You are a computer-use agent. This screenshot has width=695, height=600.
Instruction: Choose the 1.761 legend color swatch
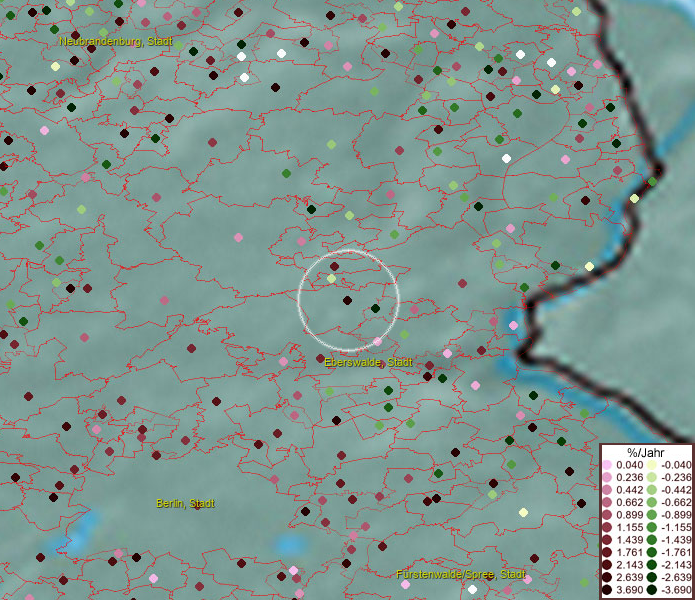[607, 553]
